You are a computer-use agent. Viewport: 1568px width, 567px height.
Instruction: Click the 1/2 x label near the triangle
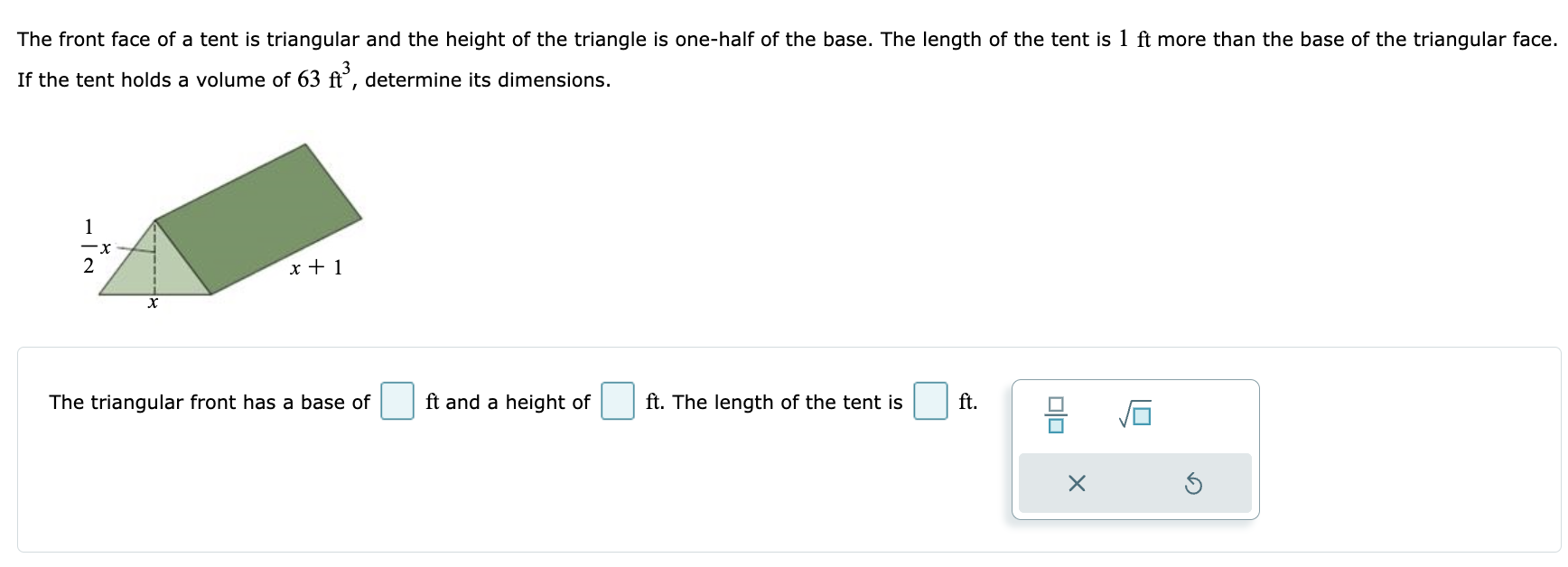[91, 245]
